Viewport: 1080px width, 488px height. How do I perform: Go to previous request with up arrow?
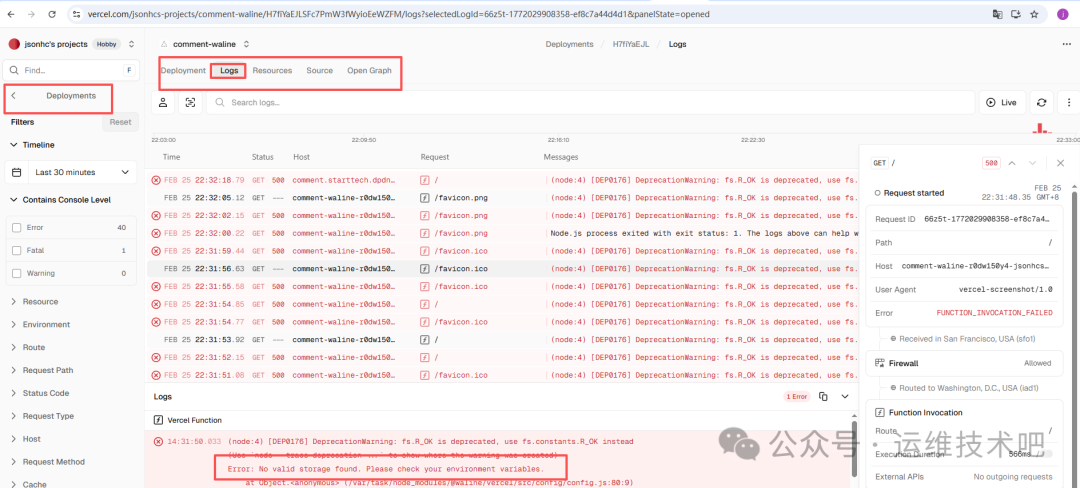point(1012,163)
